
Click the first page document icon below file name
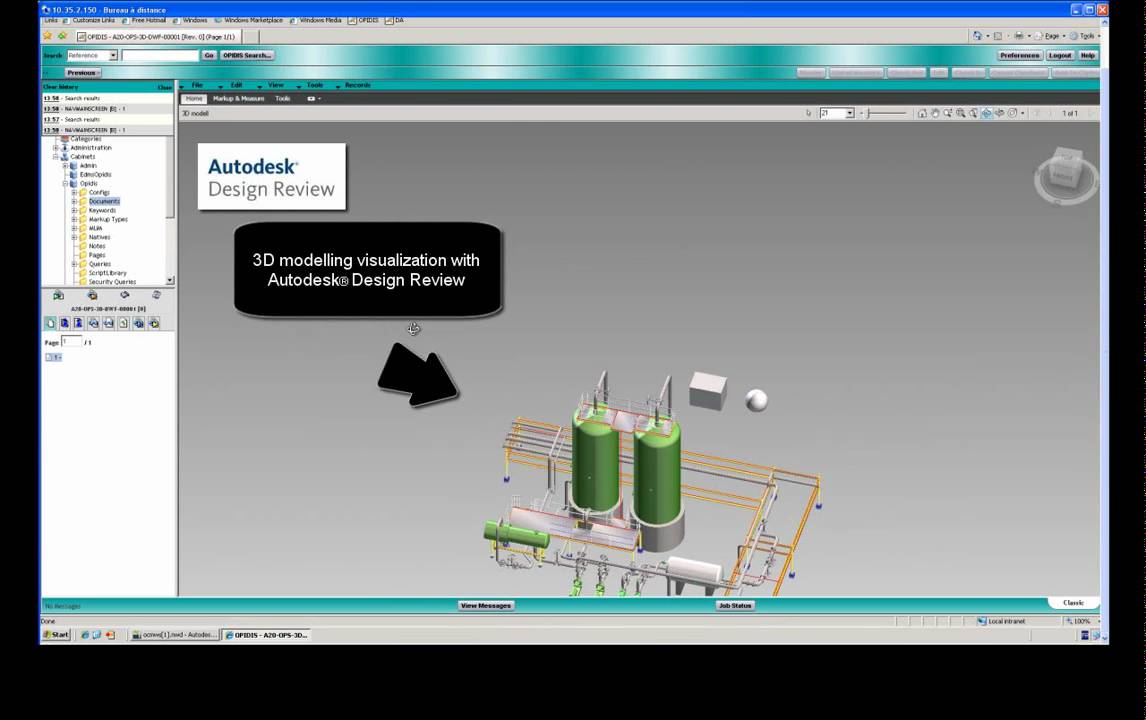pos(50,323)
